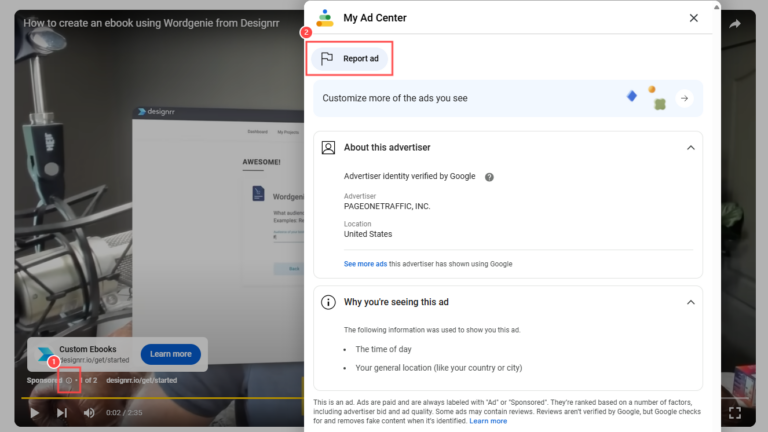
Task: Collapse the Why you're seeing this ad section
Action: 691,302
